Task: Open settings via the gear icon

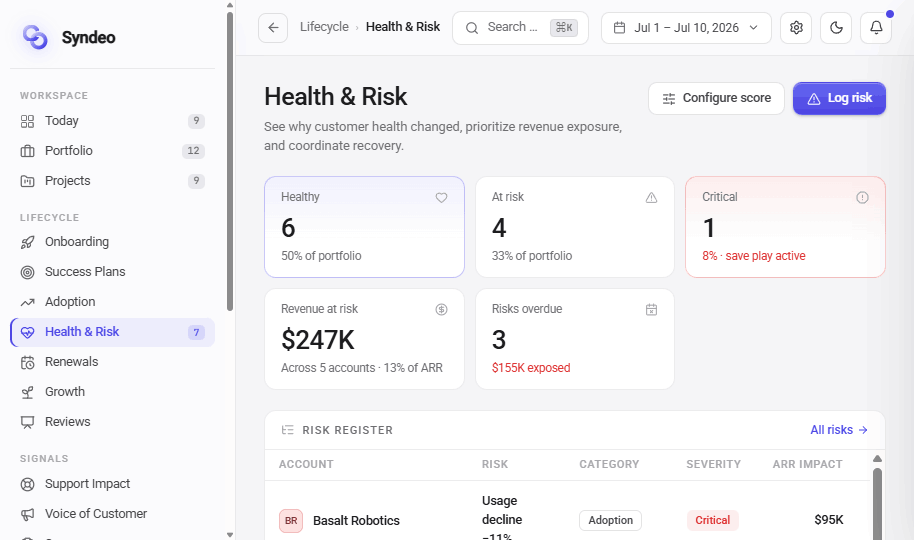Action: click(796, 27)
